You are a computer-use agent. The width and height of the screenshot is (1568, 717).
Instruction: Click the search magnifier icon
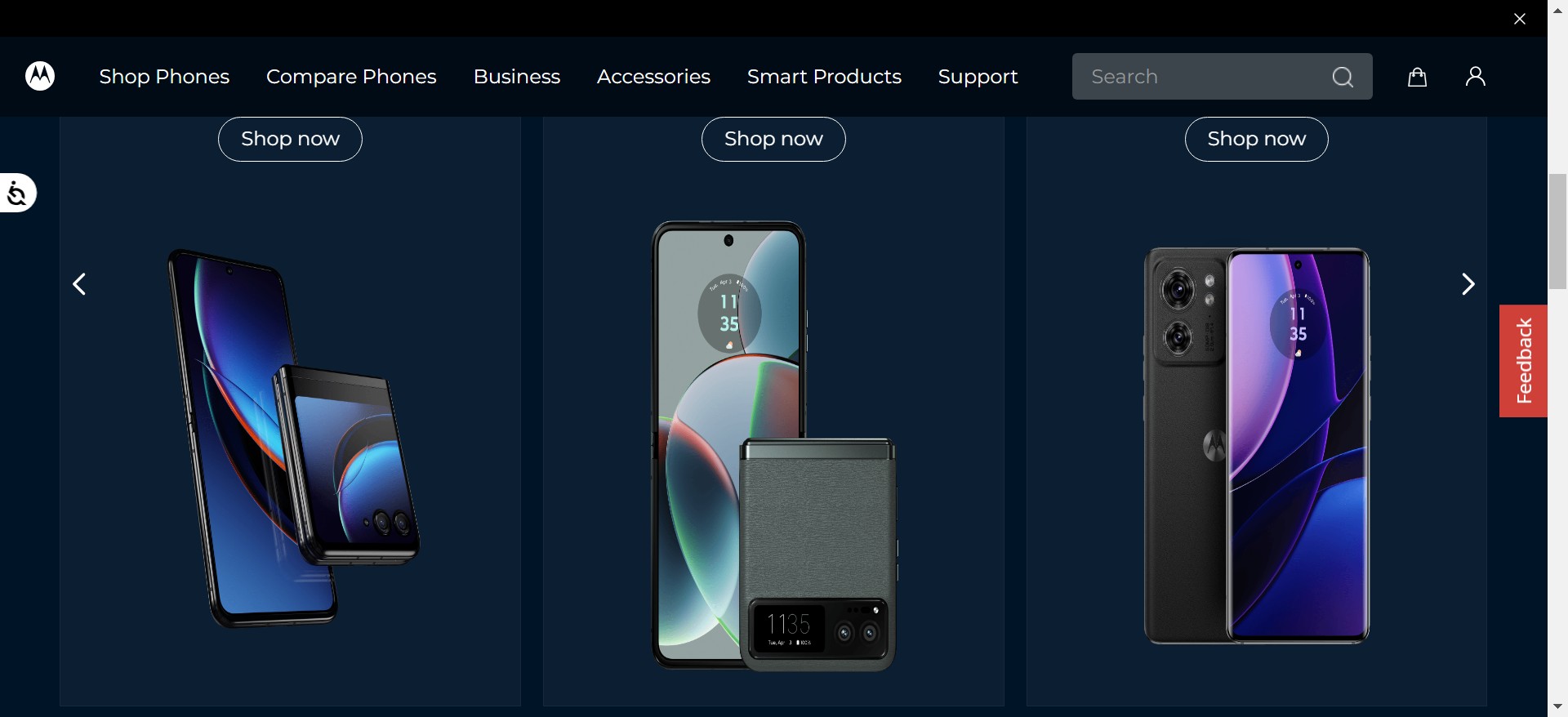(1343, 77)
